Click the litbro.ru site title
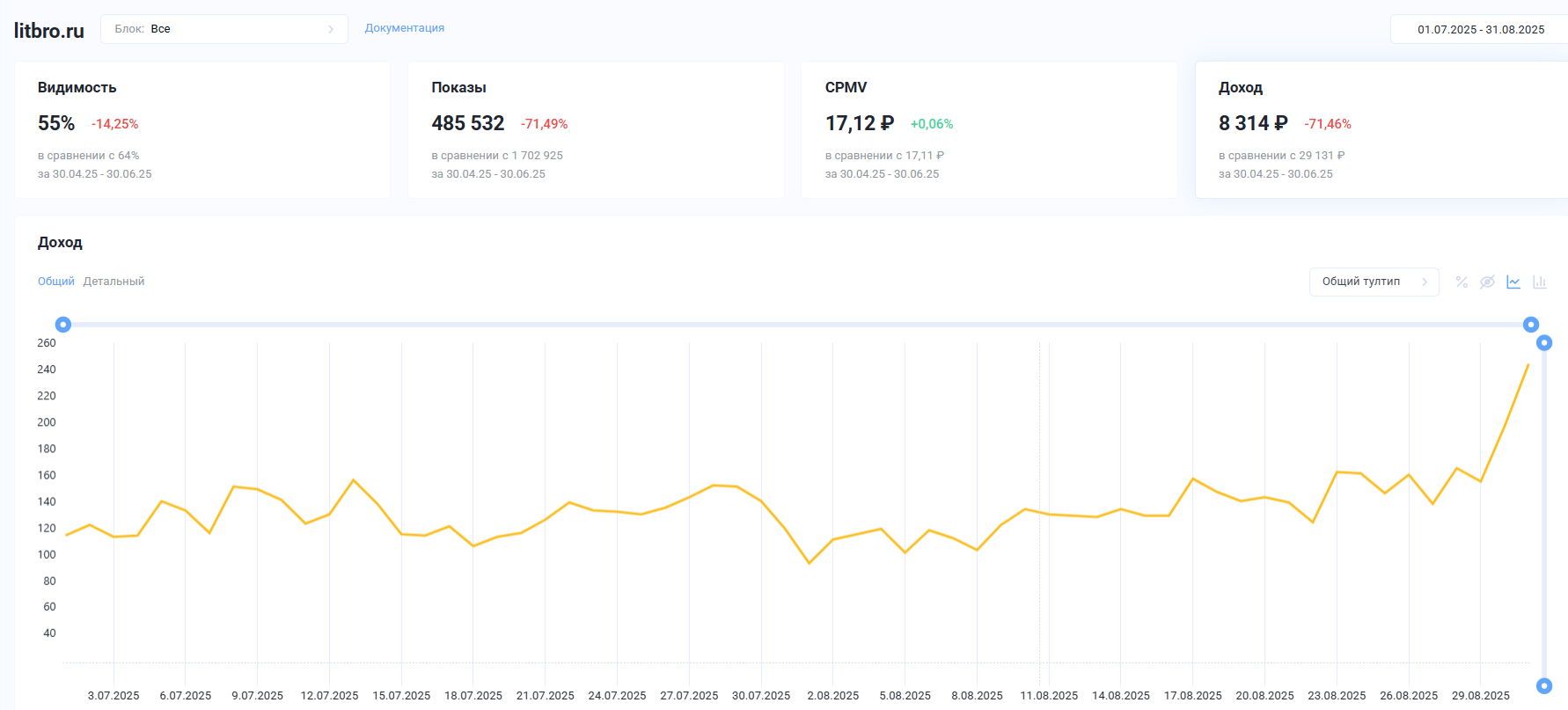Viewport: 1568px width, 710px height. point(49,31)
